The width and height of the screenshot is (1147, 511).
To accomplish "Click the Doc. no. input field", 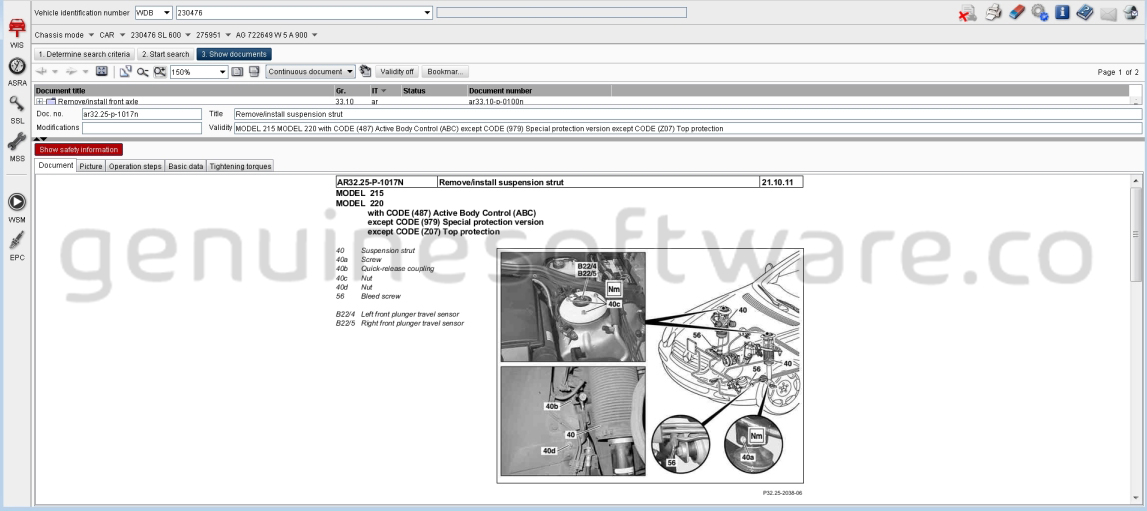I will click(x=142, y=114).
